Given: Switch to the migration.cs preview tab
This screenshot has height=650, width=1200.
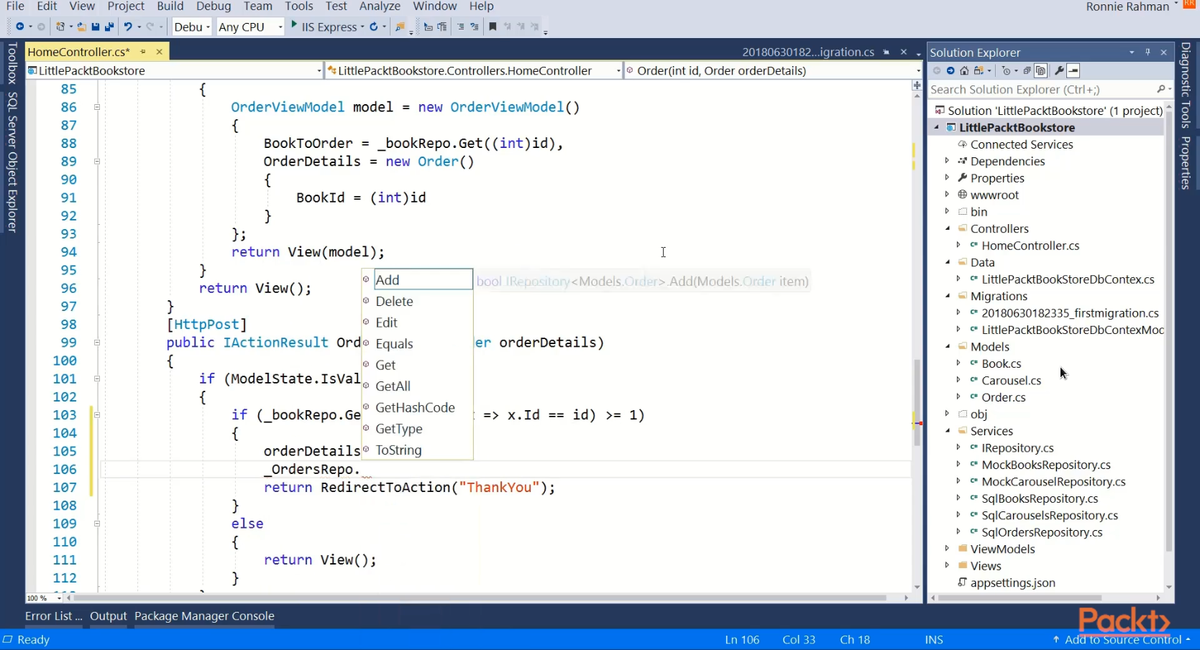Looking at the screenshot, I should click(x=808, y=52).
